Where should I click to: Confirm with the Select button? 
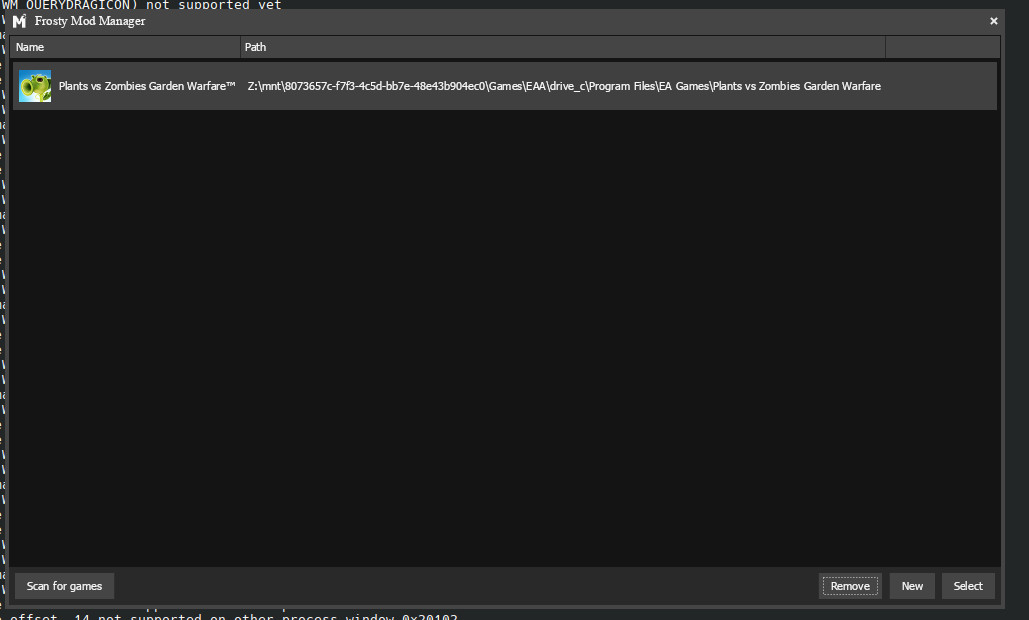(968, 586)
